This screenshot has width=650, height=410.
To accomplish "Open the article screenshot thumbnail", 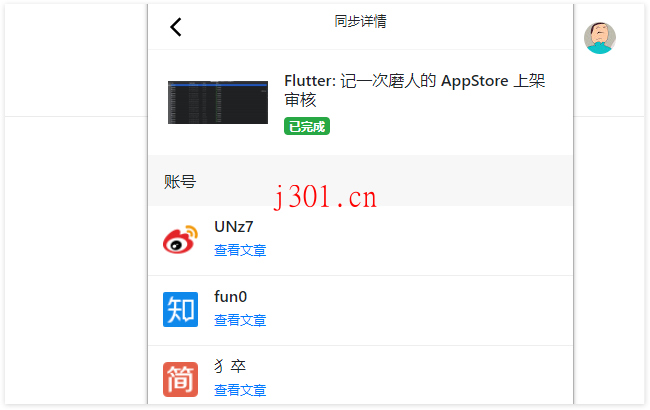I will [x=218, y=102].
